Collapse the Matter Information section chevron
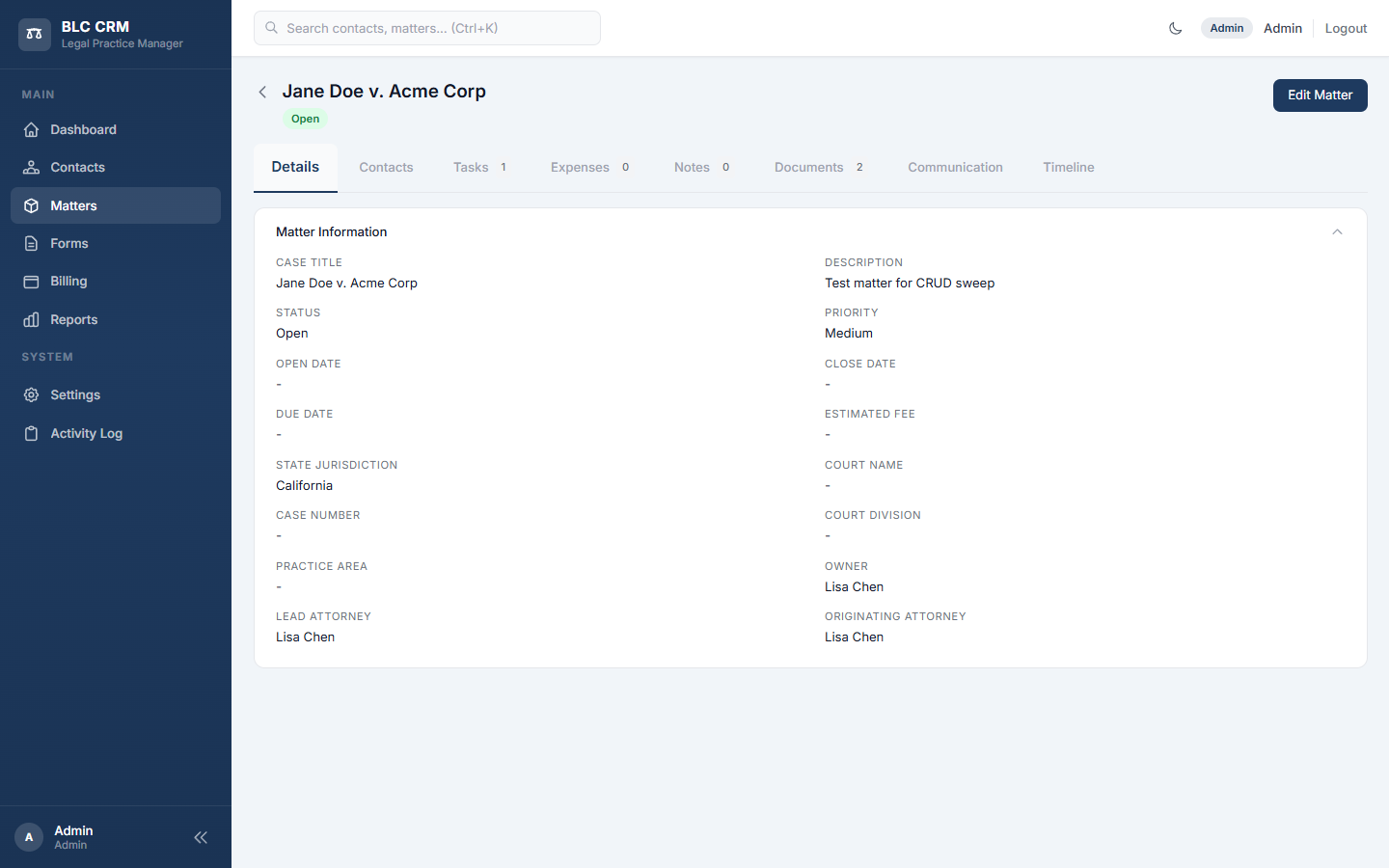1389x868 pixels. 1337,231
